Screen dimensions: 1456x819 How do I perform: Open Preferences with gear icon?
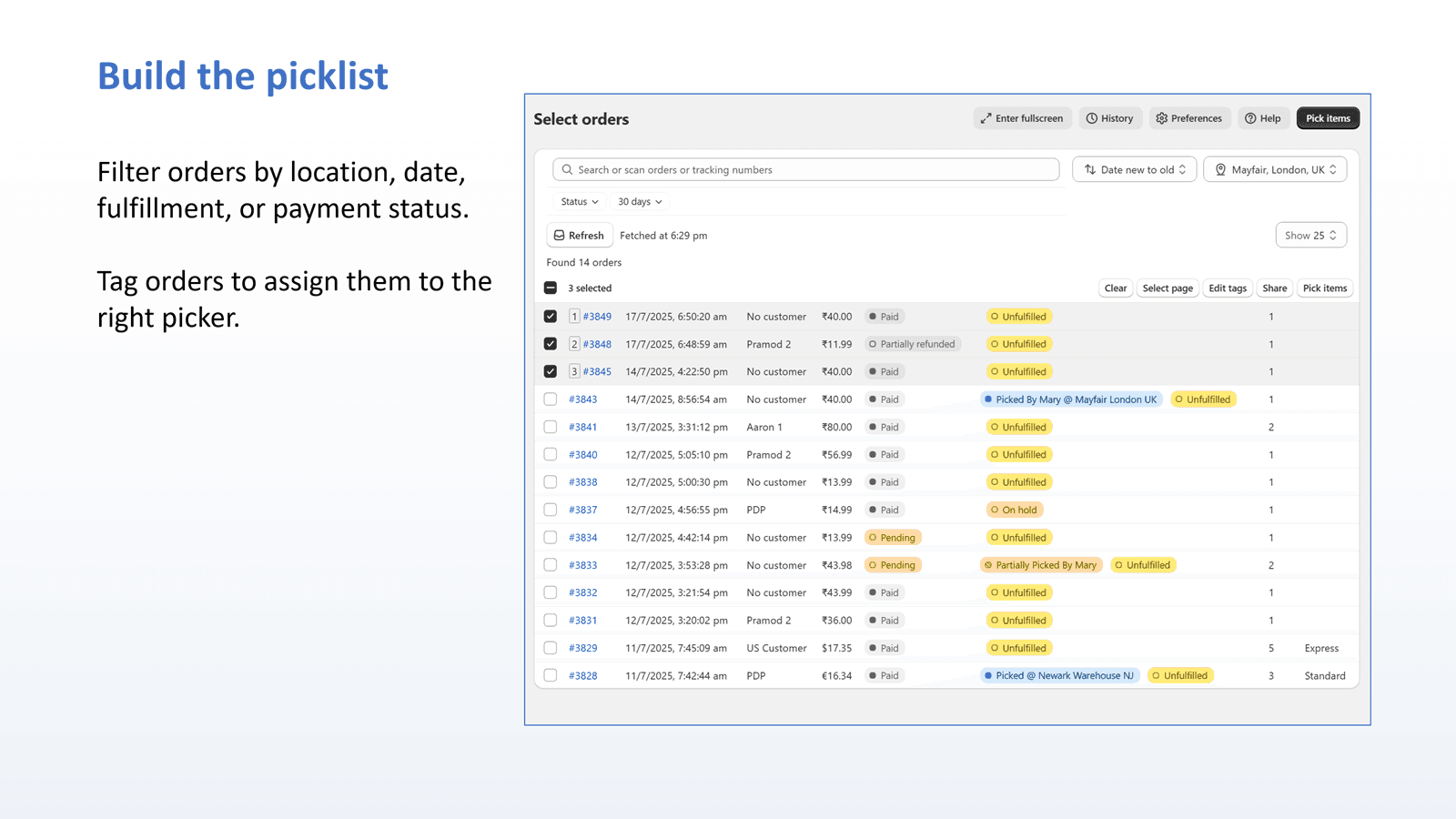pos(1189,118)
